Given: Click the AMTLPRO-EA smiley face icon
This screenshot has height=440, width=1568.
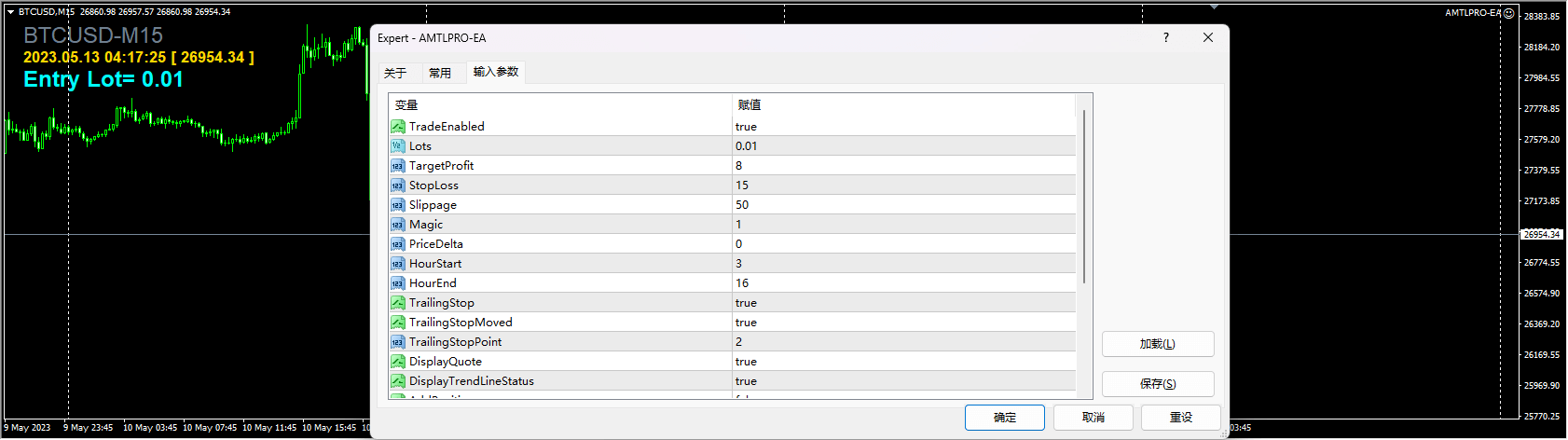Looking at the screenshot, I should (x=1508, y=13).
